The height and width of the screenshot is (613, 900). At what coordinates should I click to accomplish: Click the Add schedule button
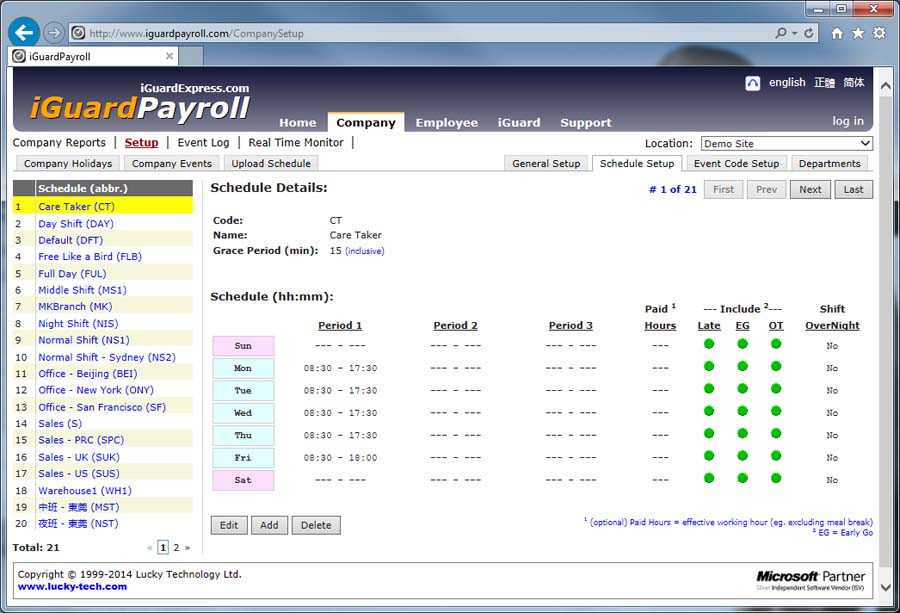[x=269, y=525]
